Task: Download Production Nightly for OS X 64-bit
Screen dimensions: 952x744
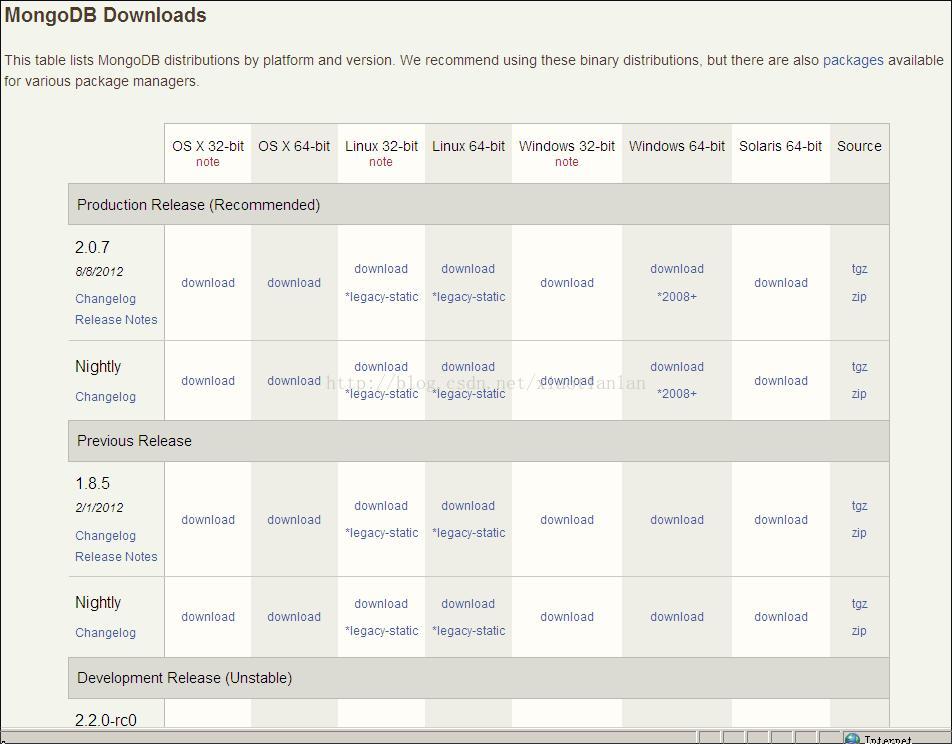Action: (294, 381)
